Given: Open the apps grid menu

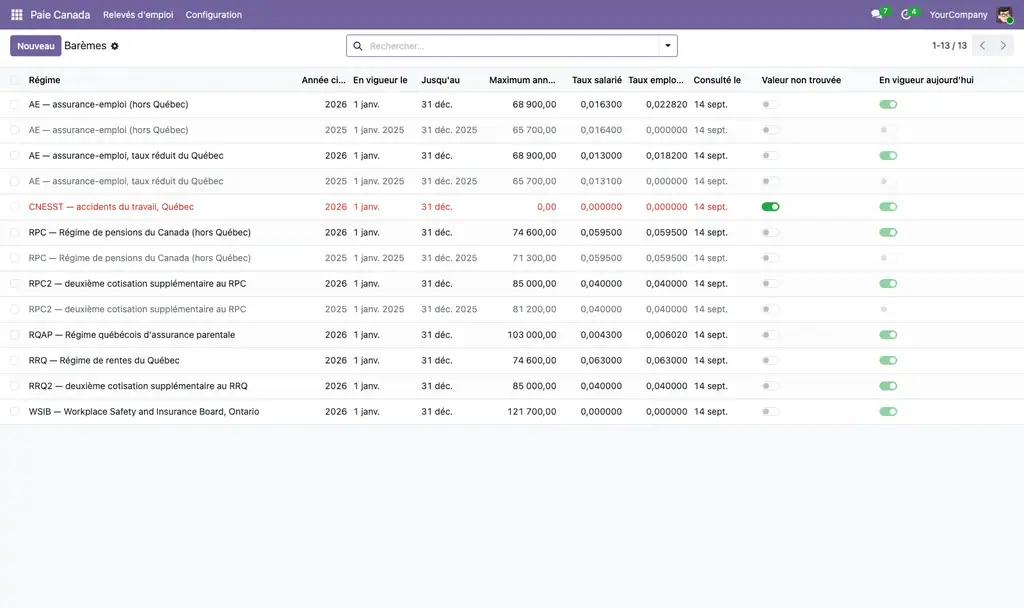Looking at the screenshot, I should pos(17,14).
